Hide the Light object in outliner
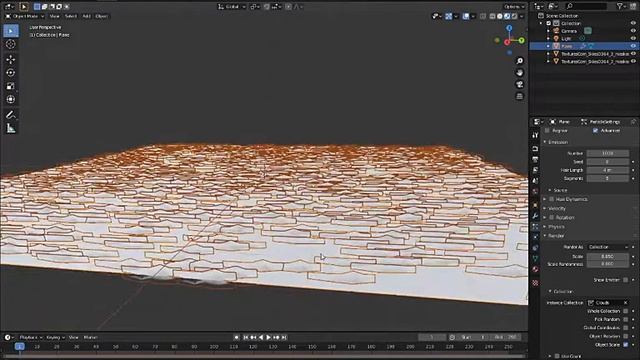This screenshot has height=360, width=640. [x=633, y=38]
